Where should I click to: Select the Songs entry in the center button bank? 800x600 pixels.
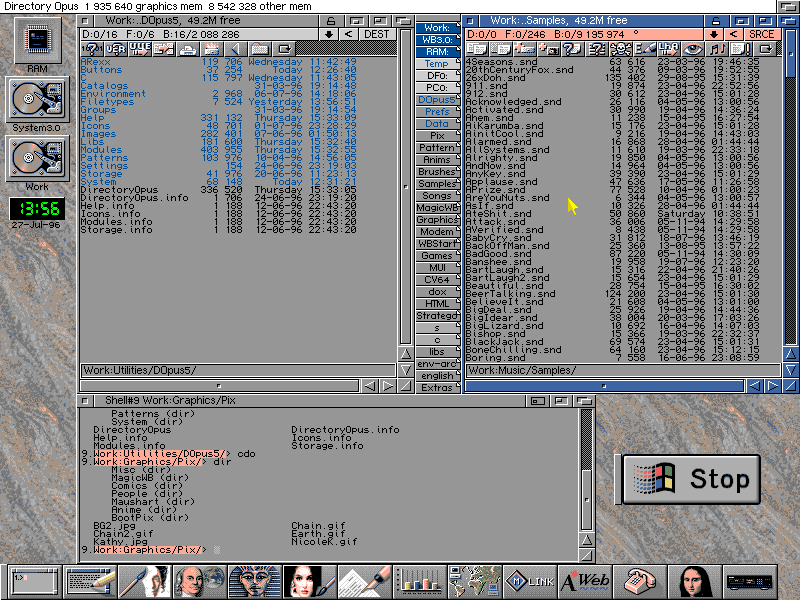click(x=437, y=195)
